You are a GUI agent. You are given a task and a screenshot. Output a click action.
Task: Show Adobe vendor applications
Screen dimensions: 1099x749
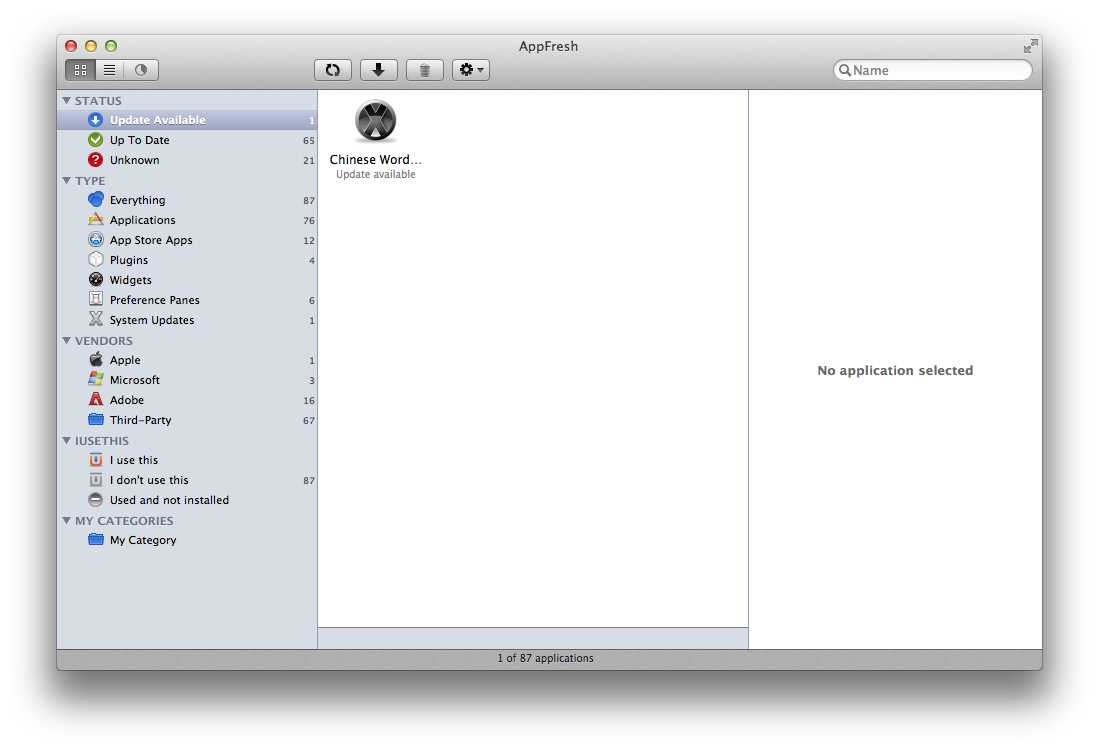tap(187, 399)
